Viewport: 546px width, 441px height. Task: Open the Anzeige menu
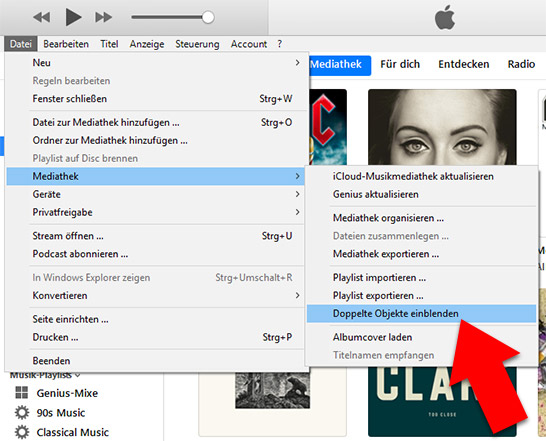pos(147,44)
